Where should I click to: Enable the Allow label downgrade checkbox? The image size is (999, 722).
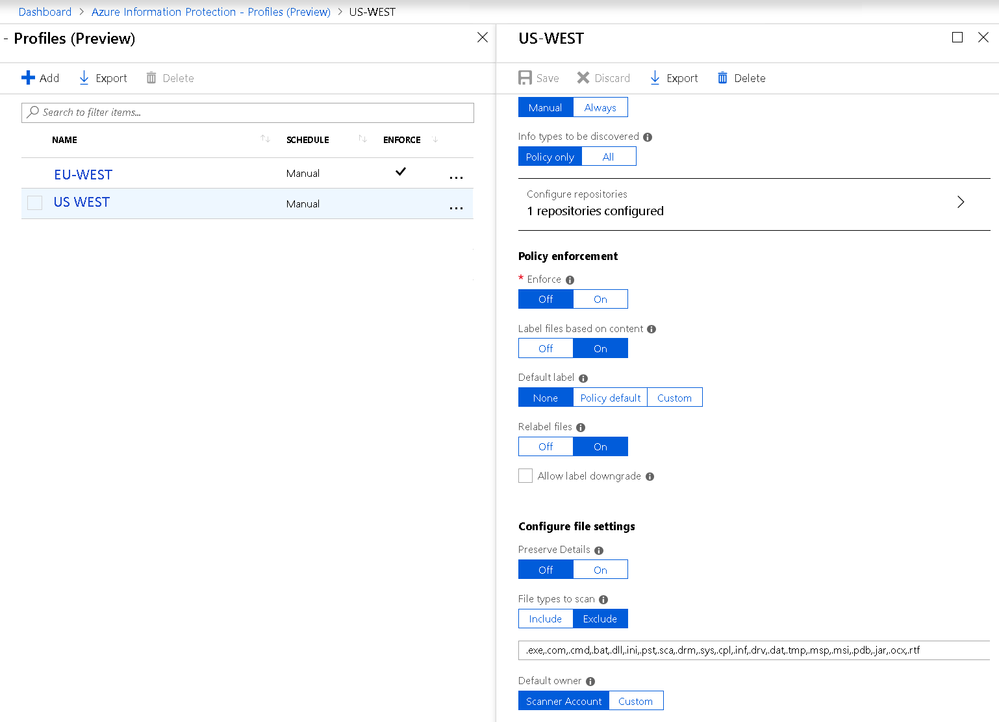[x=526, y=476]
